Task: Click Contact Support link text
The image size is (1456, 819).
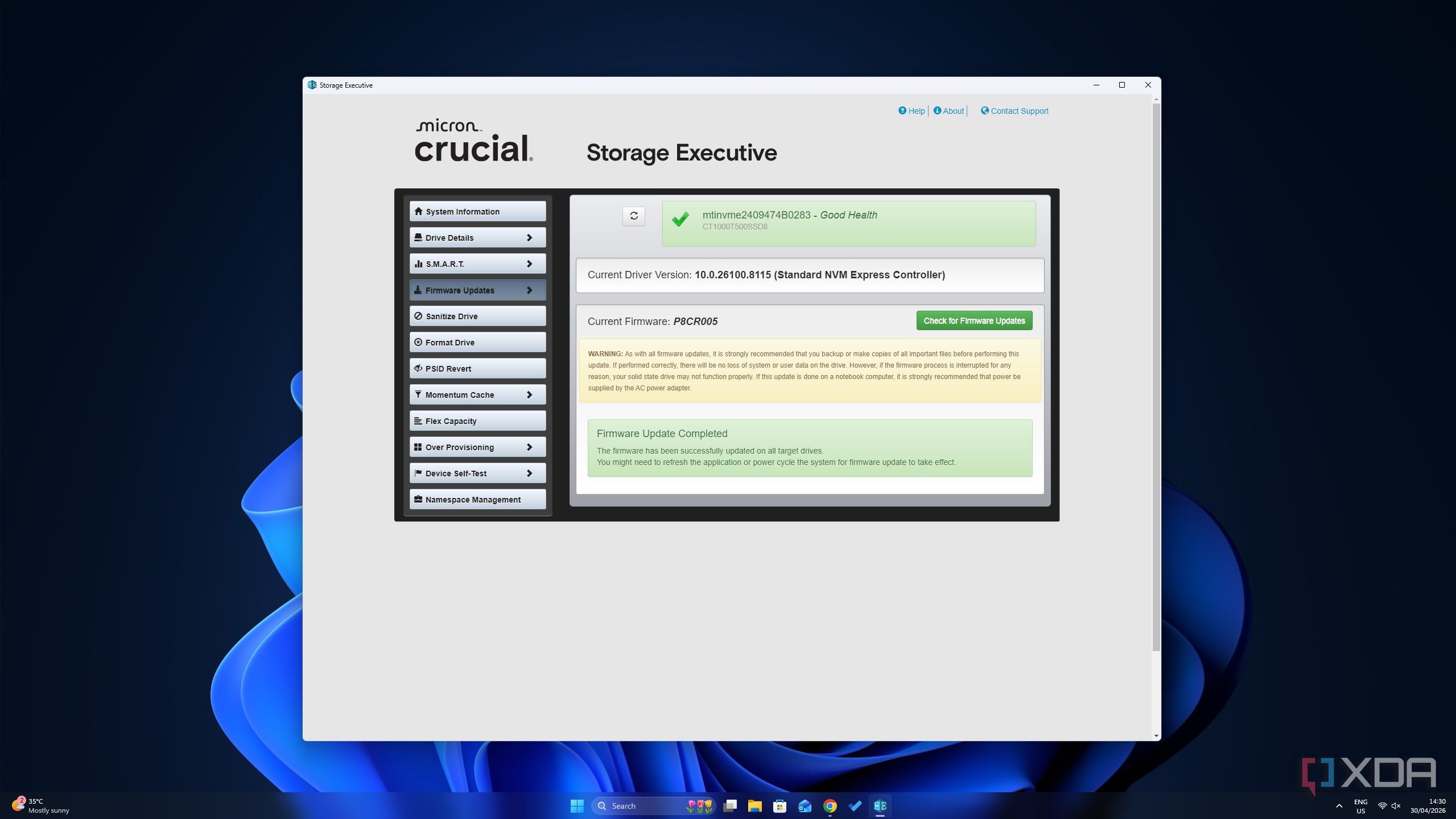Action: pos(1019,111)
